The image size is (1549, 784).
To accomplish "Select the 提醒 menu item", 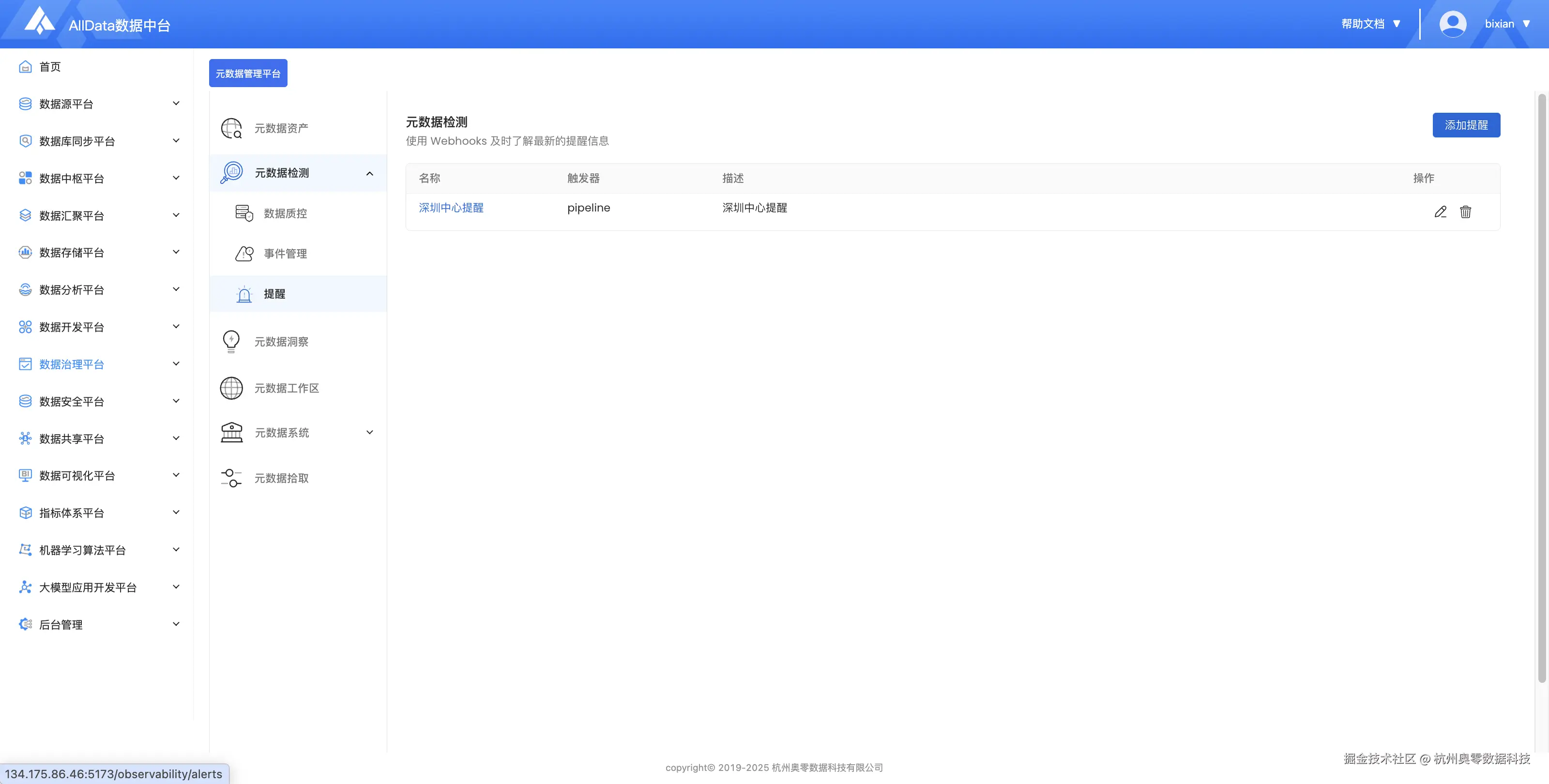I will click(274, 294).
